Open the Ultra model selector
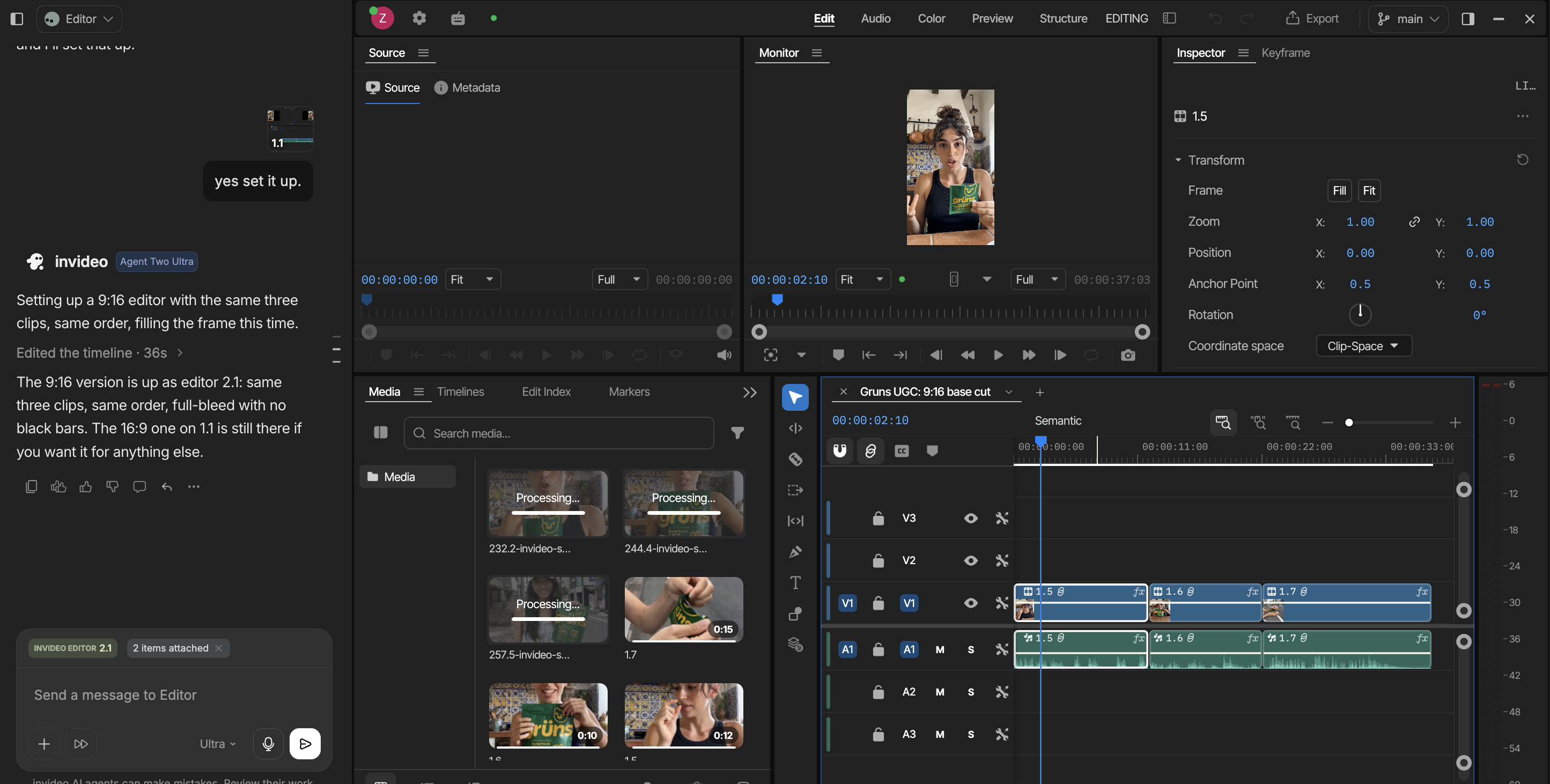 click(x=217, y=744)
